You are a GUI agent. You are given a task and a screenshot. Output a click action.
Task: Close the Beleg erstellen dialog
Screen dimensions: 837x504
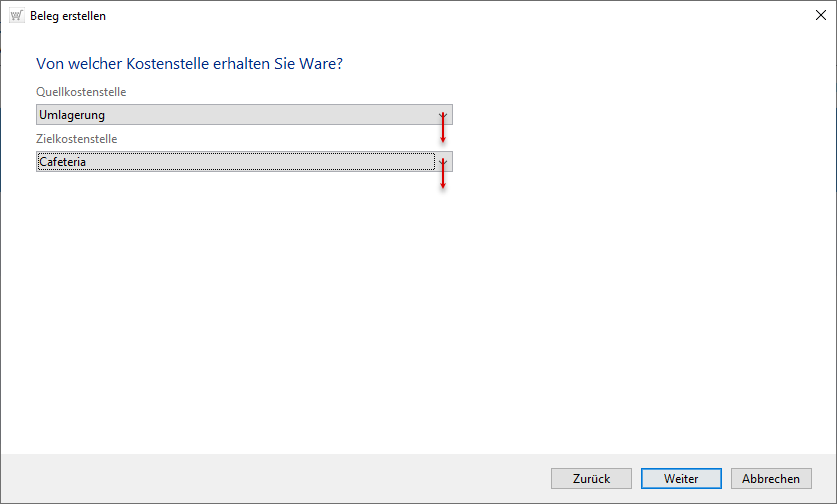click(819, 15)
